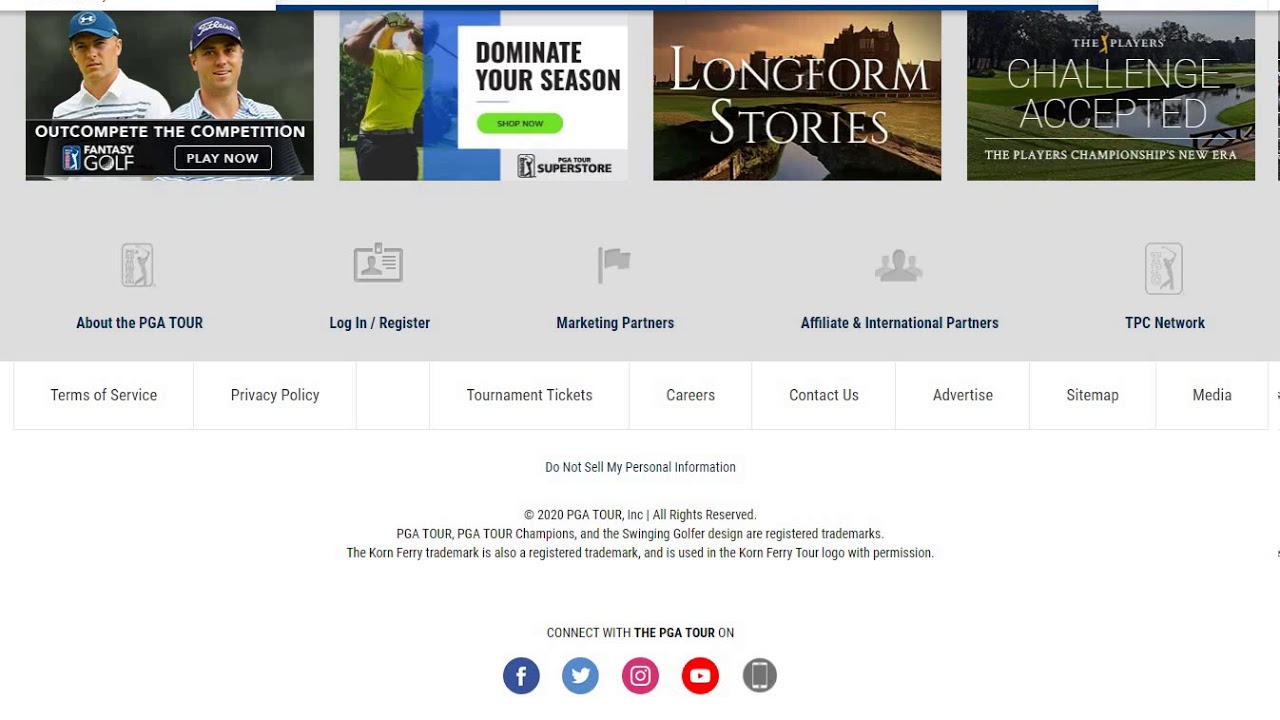Open the Twitter social icon
Screen dimensions: 1280x720
pos(580,676)
